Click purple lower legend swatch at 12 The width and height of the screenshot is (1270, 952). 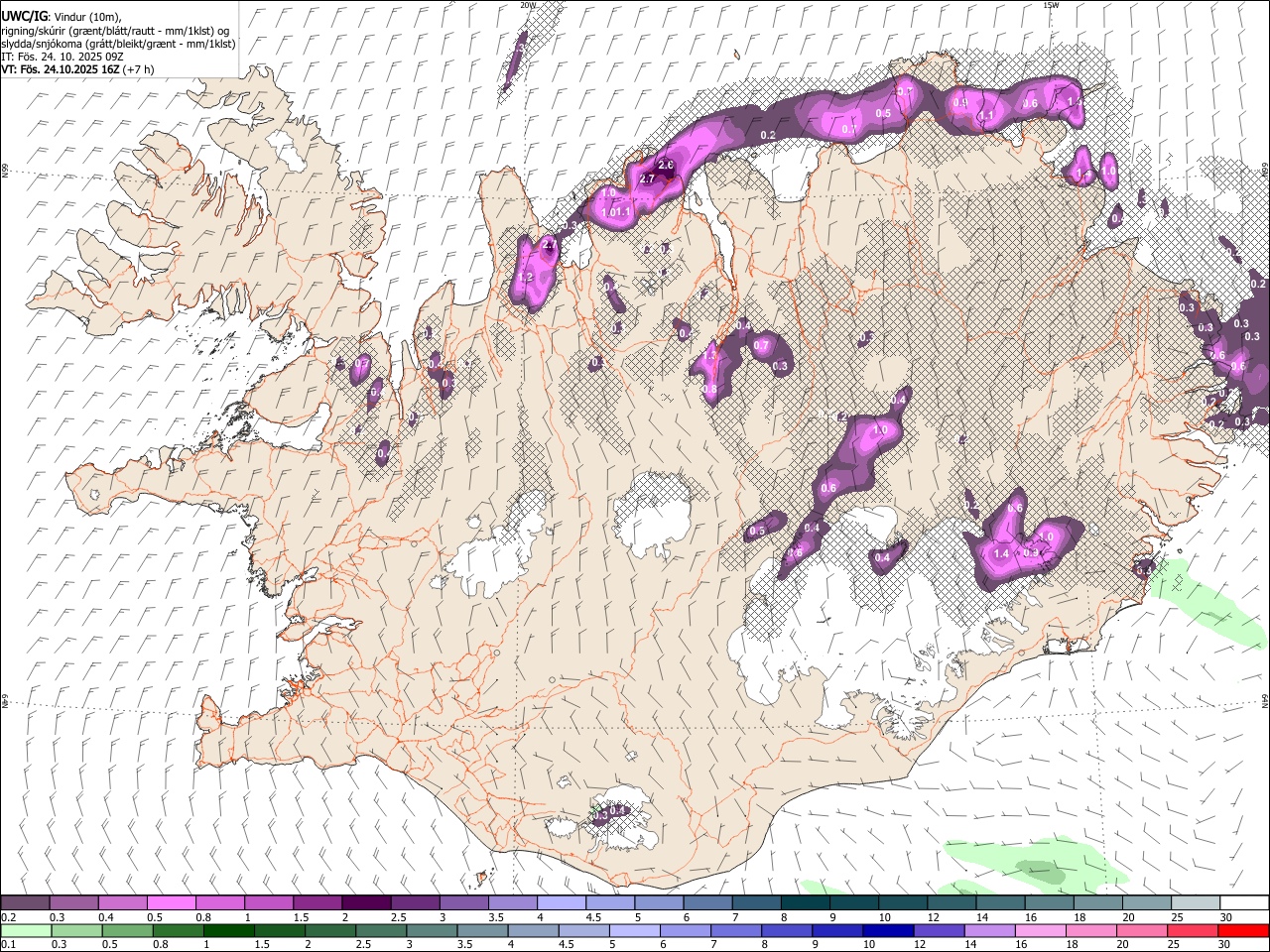click(x=939, y=930)
